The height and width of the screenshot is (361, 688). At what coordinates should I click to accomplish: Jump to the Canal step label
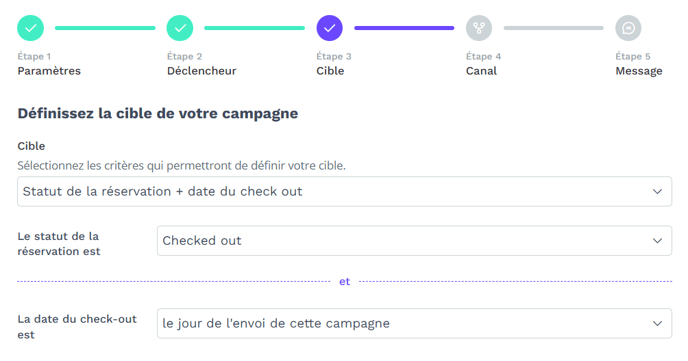(481, 71)
